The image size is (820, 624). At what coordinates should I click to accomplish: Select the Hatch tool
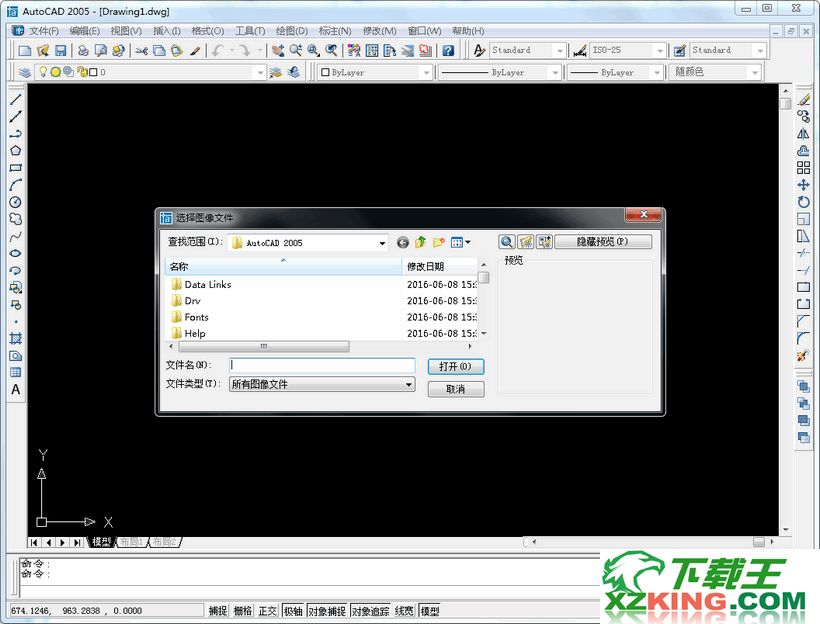pos(16,338)
